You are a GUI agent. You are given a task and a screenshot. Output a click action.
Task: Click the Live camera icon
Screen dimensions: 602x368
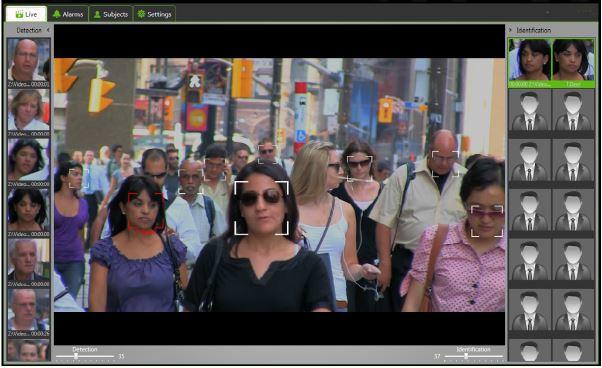click(19, 15)
